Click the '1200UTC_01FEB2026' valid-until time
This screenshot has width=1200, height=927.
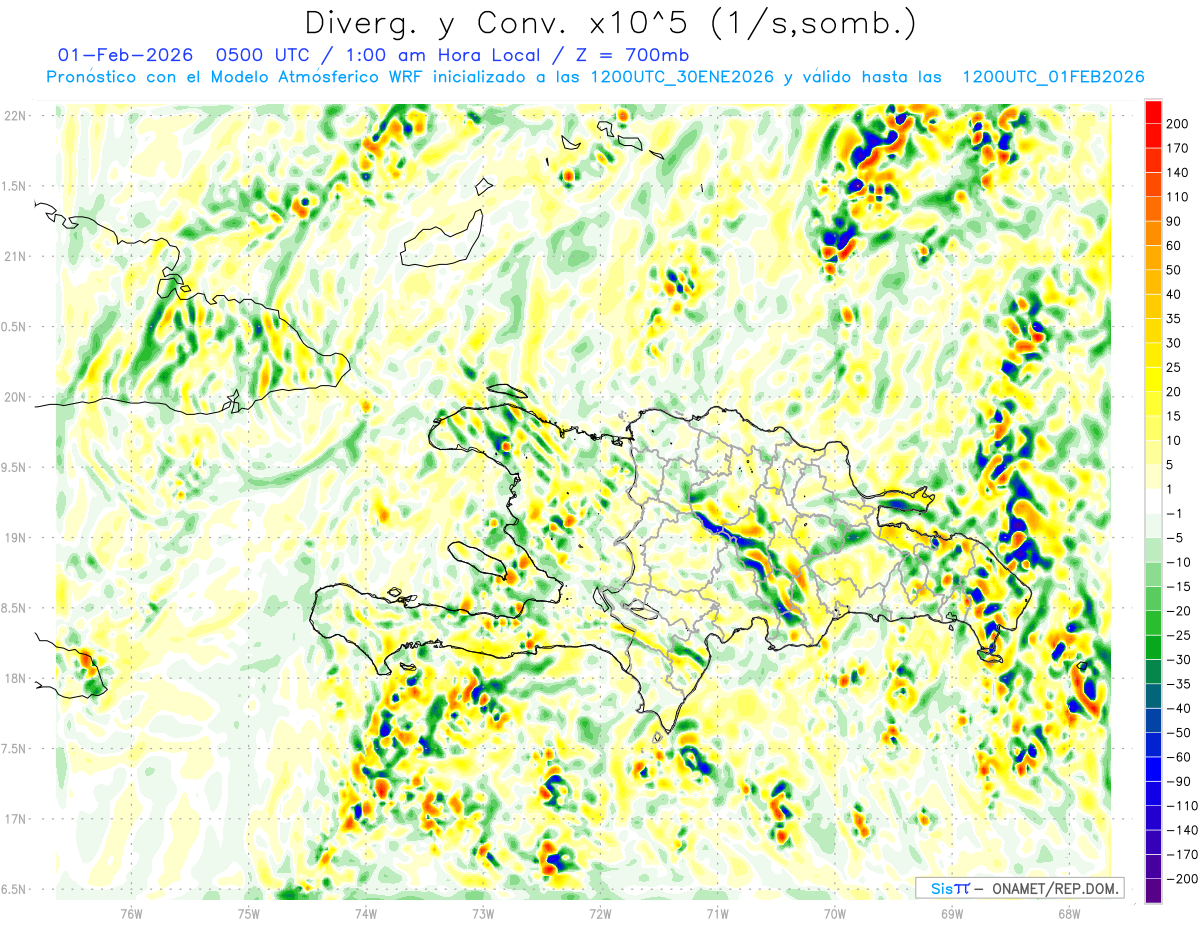1052,77
